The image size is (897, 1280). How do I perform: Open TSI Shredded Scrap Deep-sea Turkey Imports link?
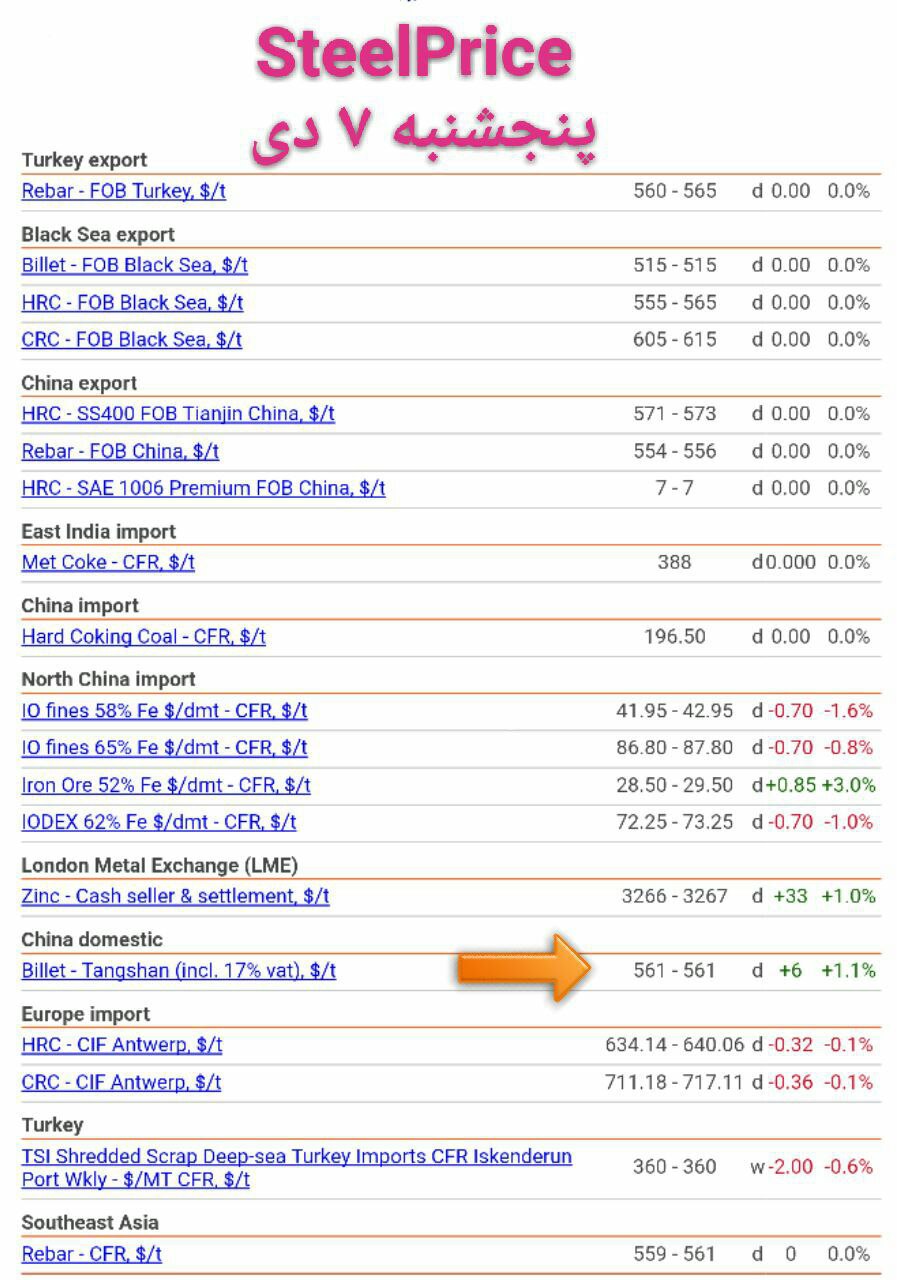click(297, 1167)
